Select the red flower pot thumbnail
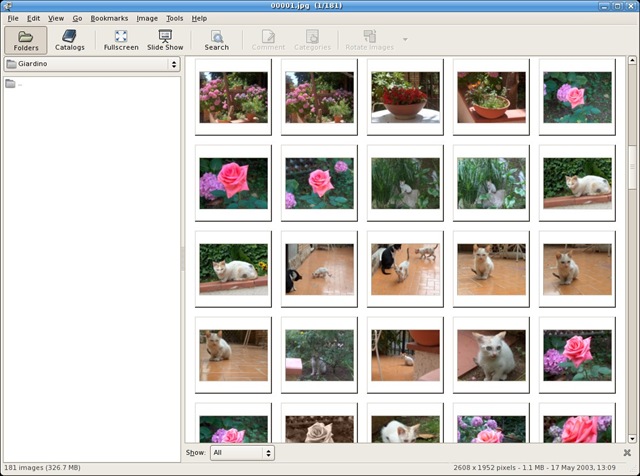The width and height of the screenshot is (640, 476). 405,97
